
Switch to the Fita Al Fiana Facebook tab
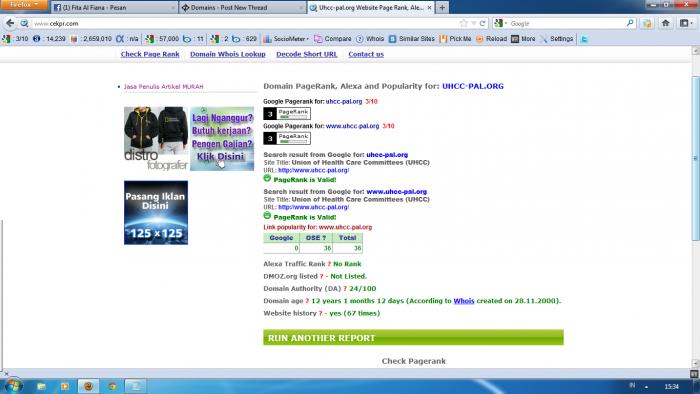tap(115, 8)
